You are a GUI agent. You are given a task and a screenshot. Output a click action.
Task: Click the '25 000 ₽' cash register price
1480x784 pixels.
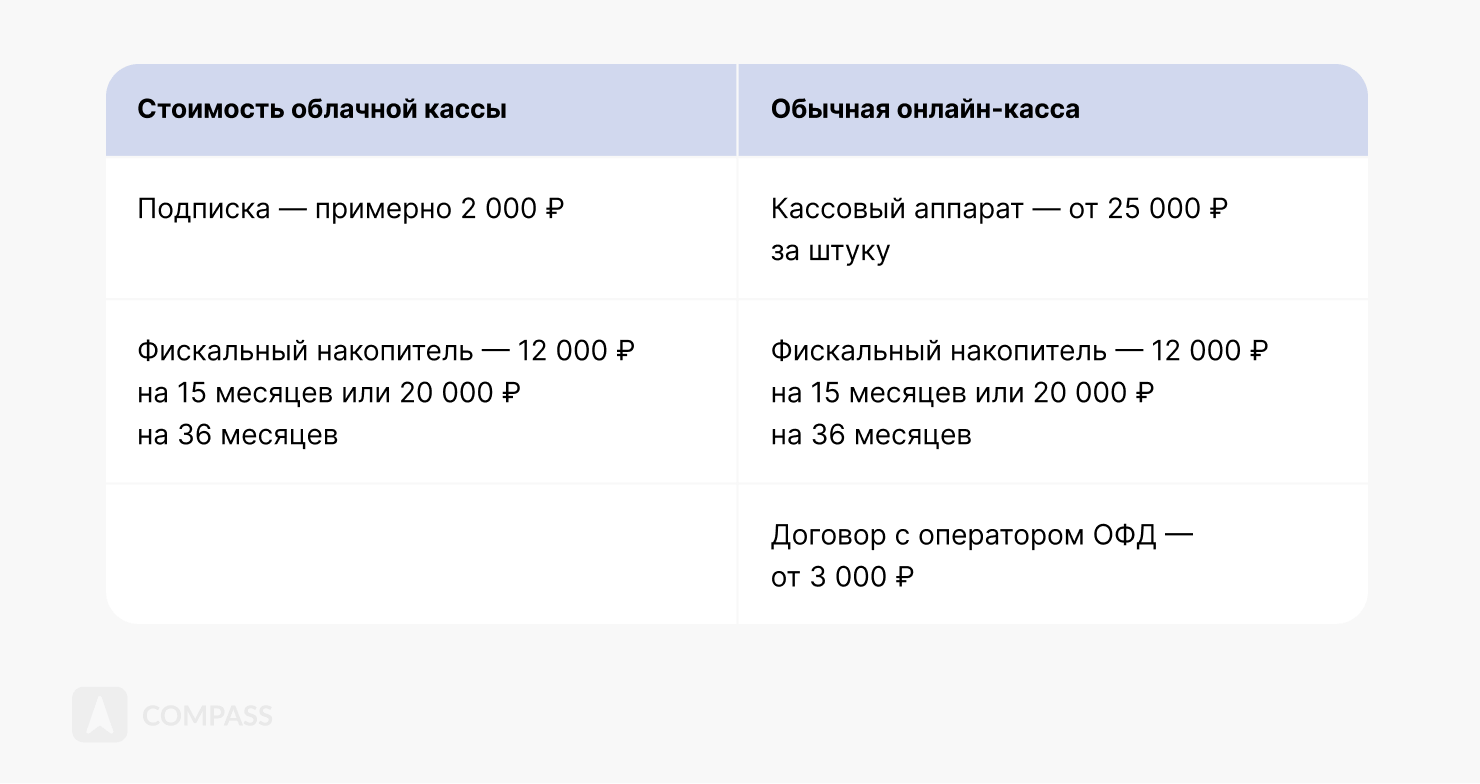pyautogui.click(x=1167, y=209)
